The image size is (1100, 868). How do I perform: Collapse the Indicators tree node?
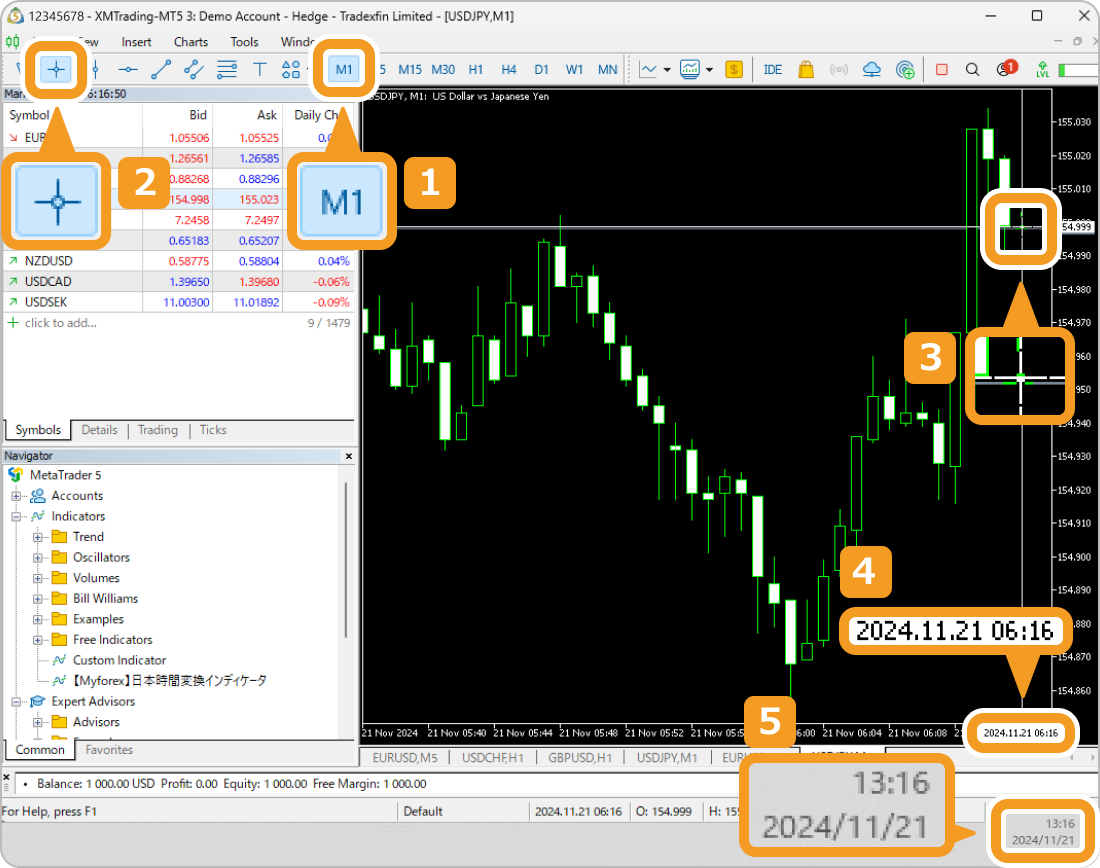pos(16,516)
